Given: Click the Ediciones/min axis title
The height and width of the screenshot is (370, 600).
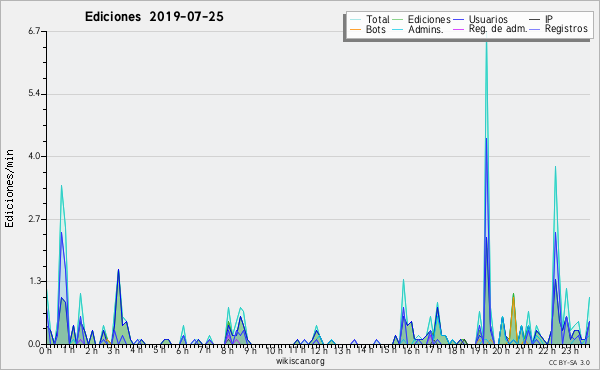Looking at the screenshot, I should coord(9,188).
